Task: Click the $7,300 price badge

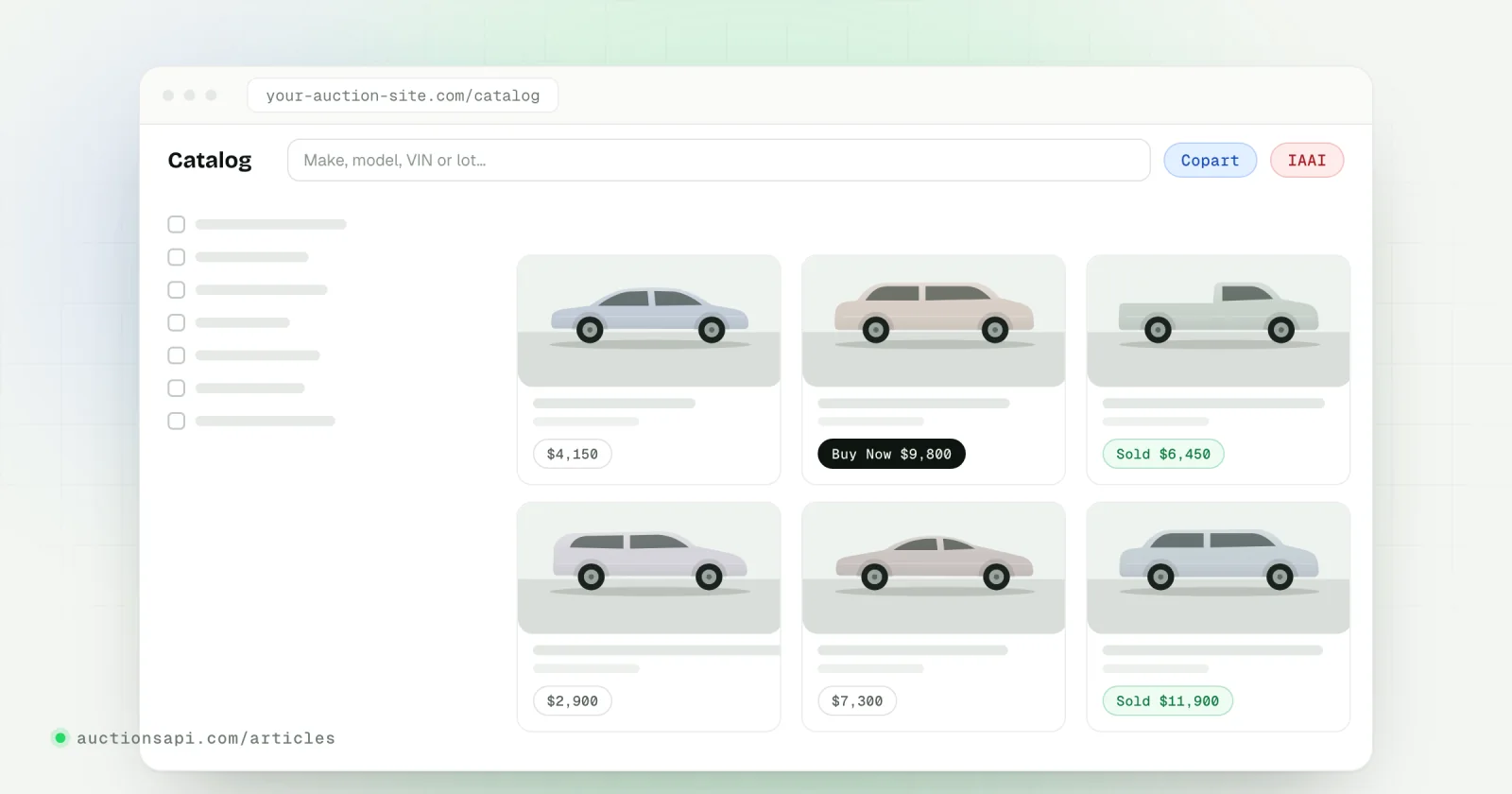Action: coord(857,701)
